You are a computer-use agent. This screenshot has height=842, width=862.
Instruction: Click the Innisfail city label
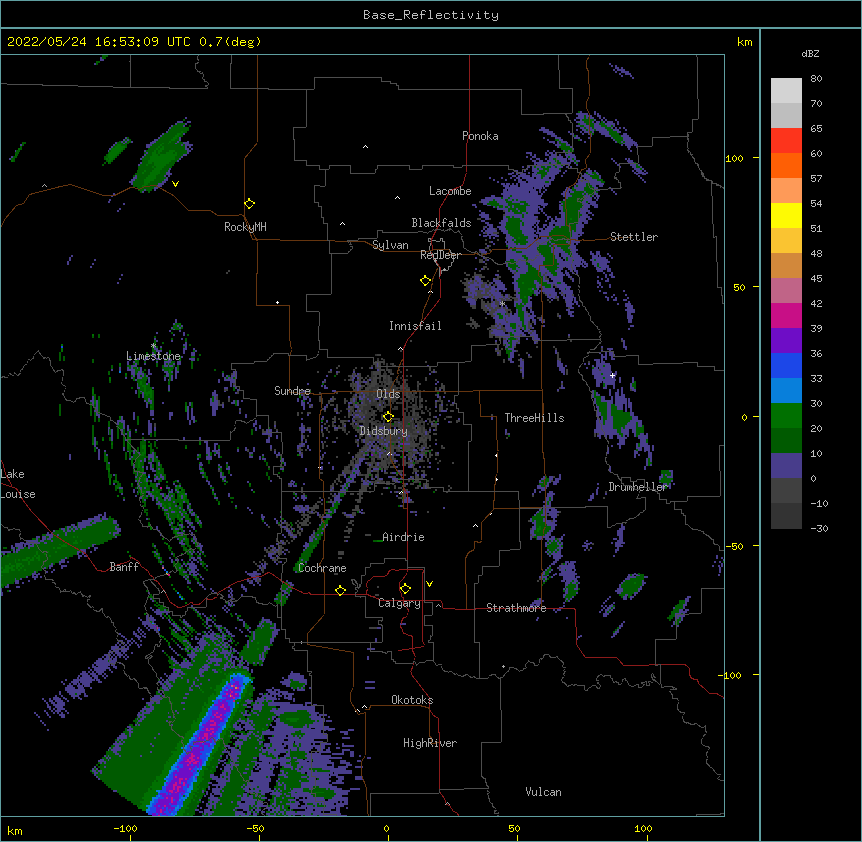coord(415,326)
